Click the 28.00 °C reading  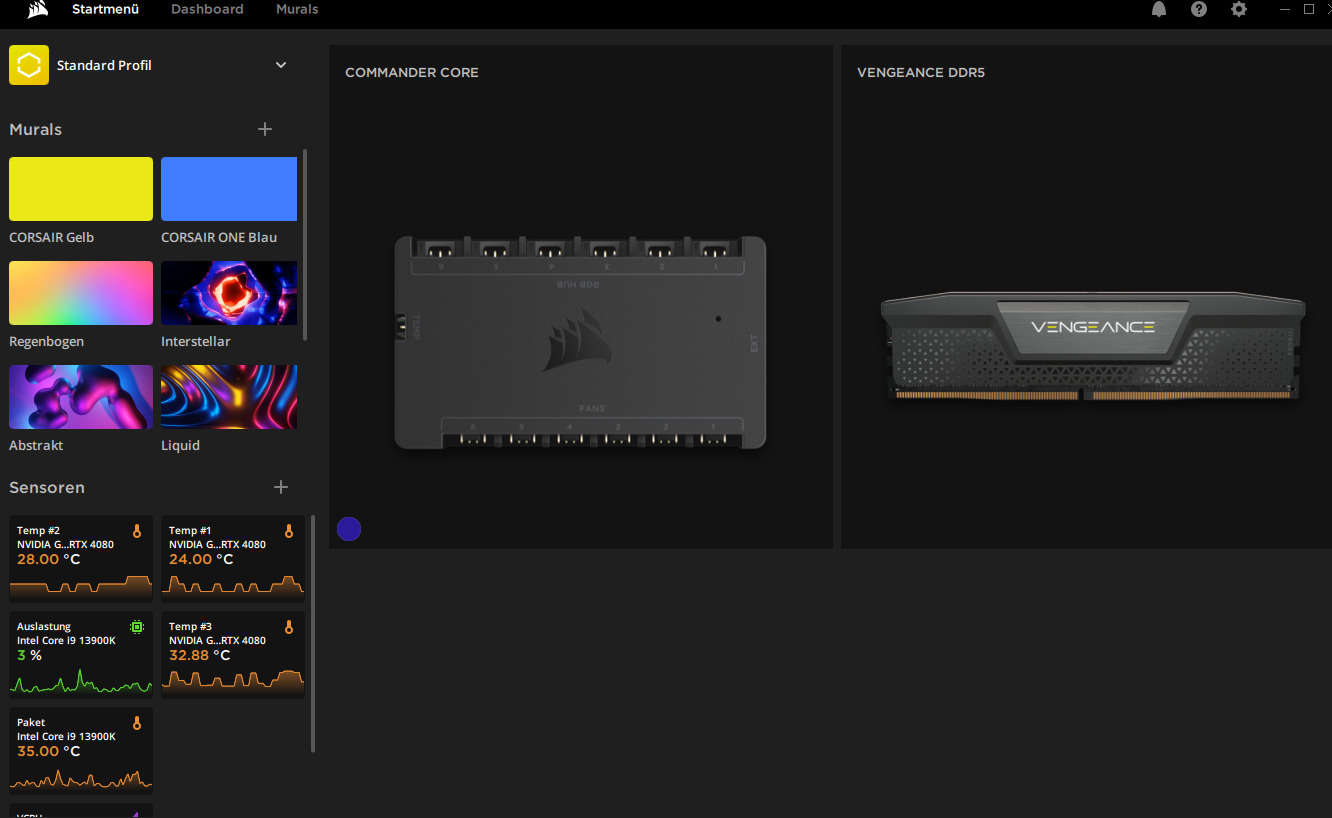point(48,559)
